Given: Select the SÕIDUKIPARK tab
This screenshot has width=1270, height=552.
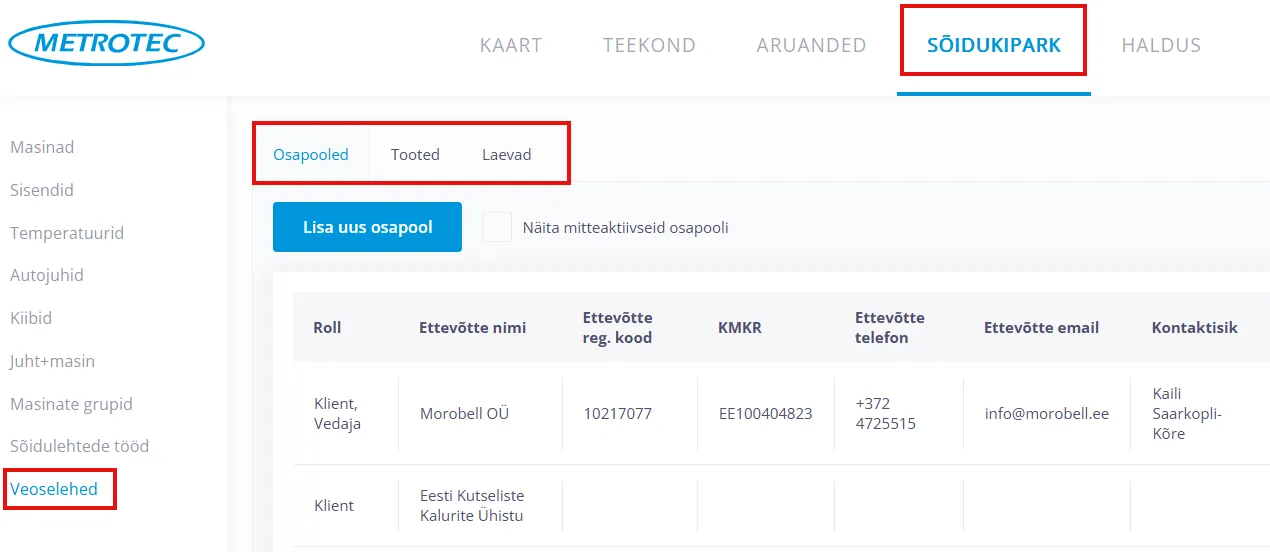Looking at the screenshot, I should point(993,45).
